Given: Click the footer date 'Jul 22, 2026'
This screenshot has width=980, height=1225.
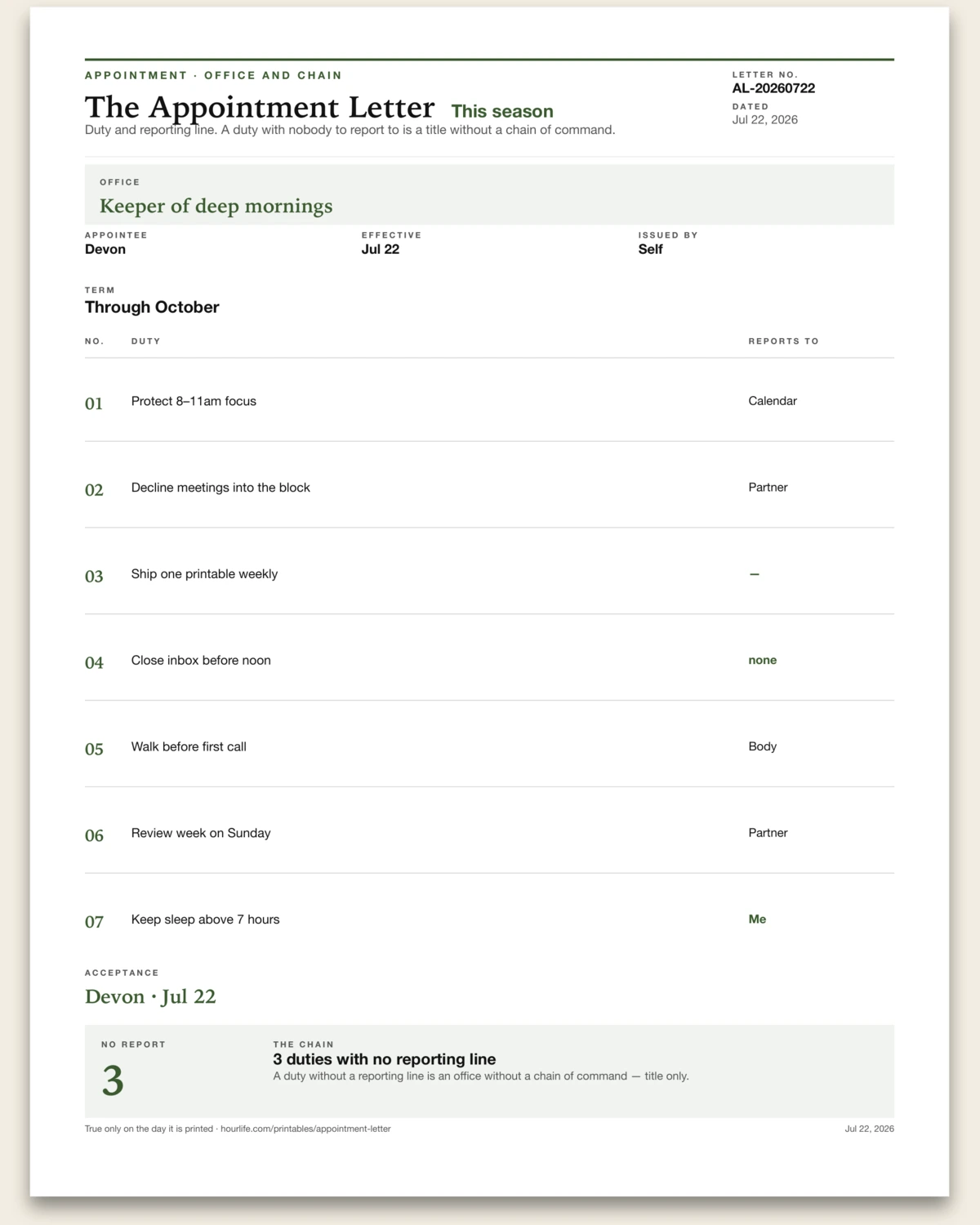Looking at the screenshot, I should tap(869, 1129).
